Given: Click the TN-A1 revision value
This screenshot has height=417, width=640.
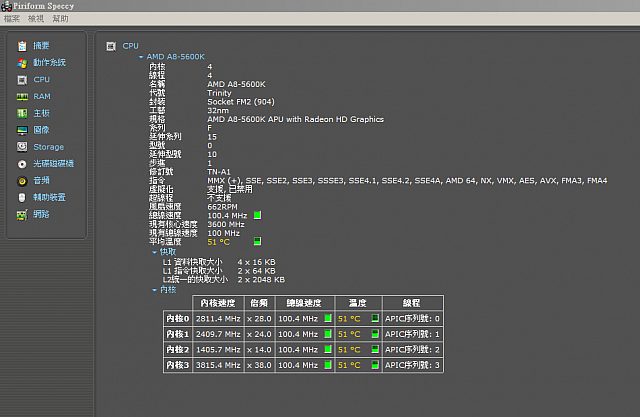Looking at the screenshot, I should 219,172.
